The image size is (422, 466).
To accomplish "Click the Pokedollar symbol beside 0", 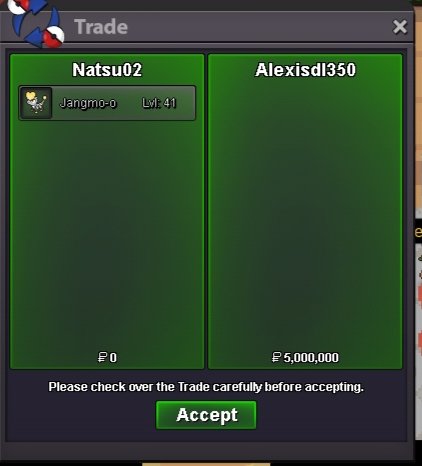I will 102,357.
